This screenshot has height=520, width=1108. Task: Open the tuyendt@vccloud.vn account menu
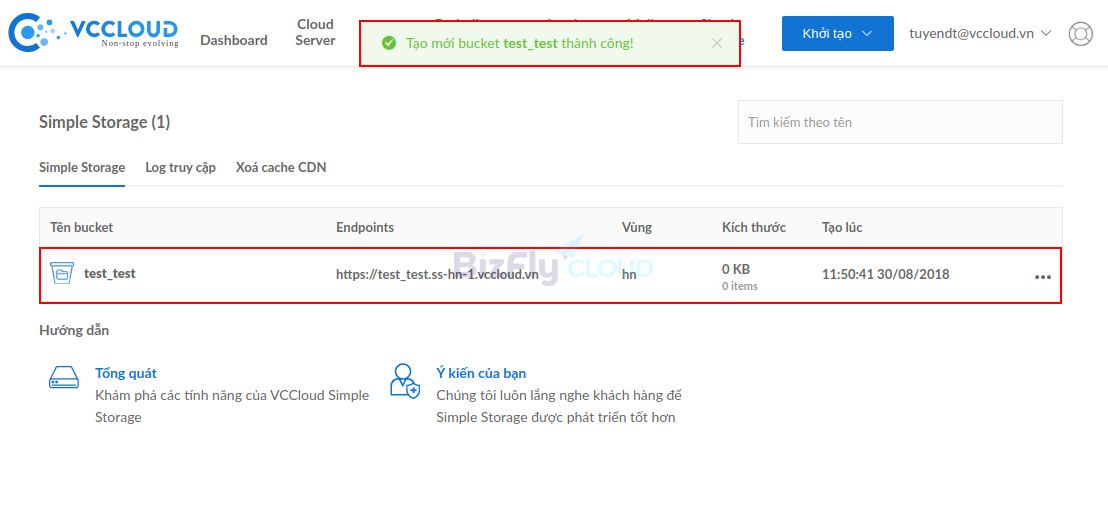979,33
